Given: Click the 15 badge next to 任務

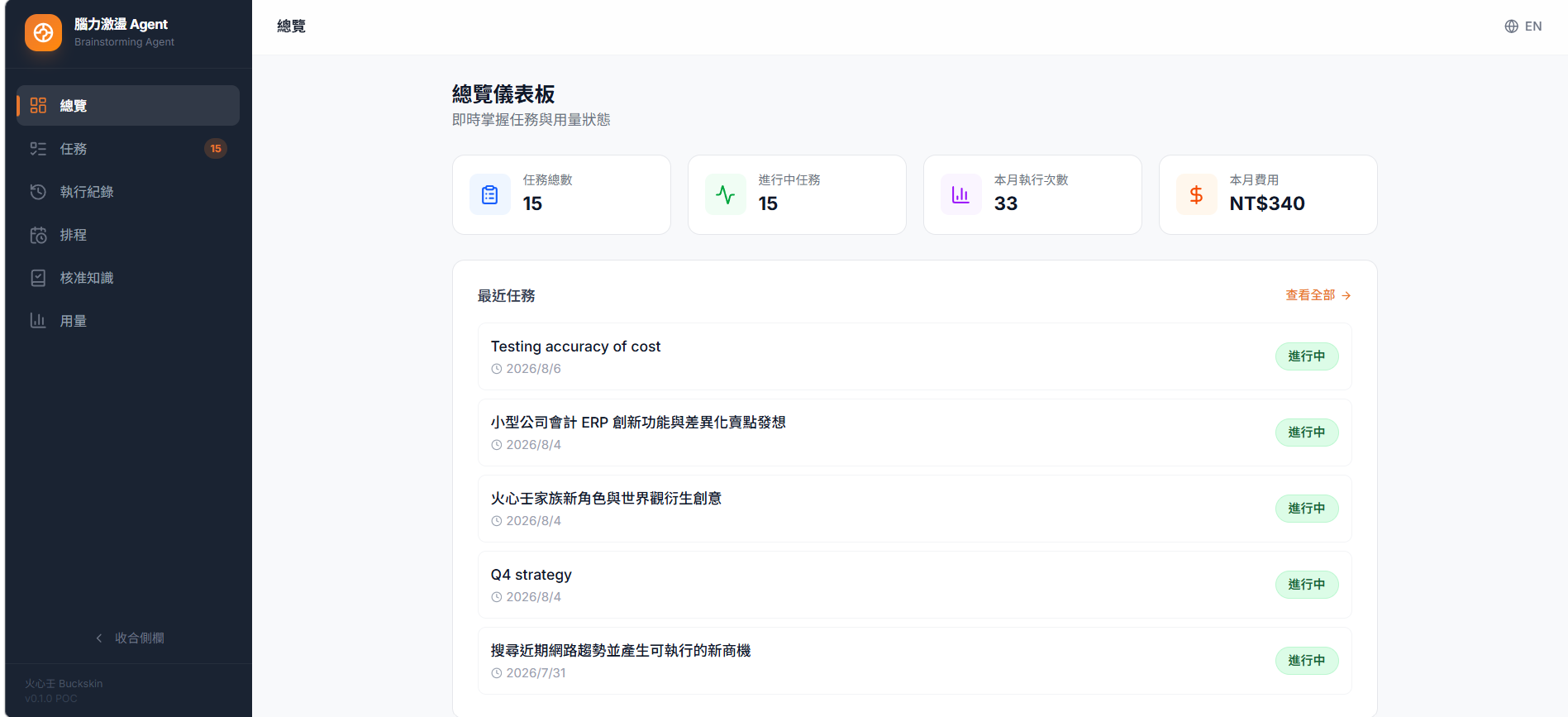Looking at the screenshot, I should 216,149.
